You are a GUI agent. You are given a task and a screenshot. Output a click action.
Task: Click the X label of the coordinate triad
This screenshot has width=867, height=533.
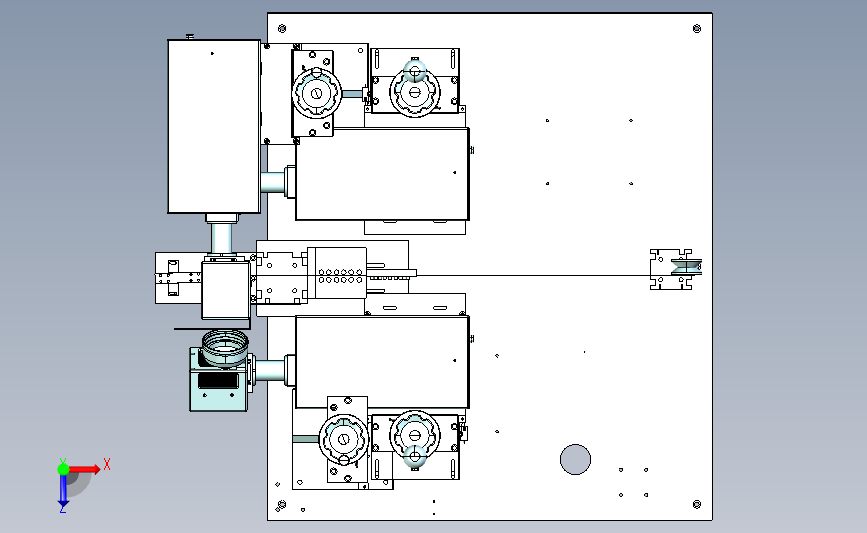(107, 464)
